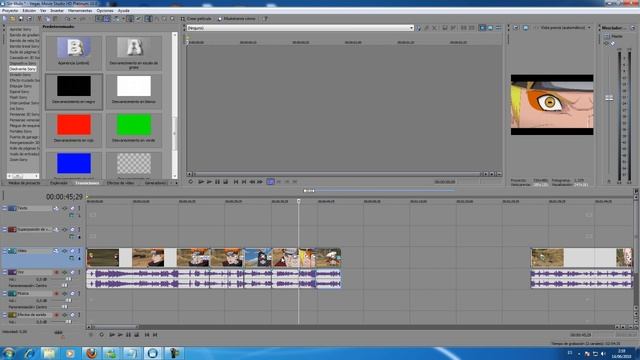Viewport: 640px width, 360px height.
Task: Open the Ayuda menu
Action: tap(123, 11)
